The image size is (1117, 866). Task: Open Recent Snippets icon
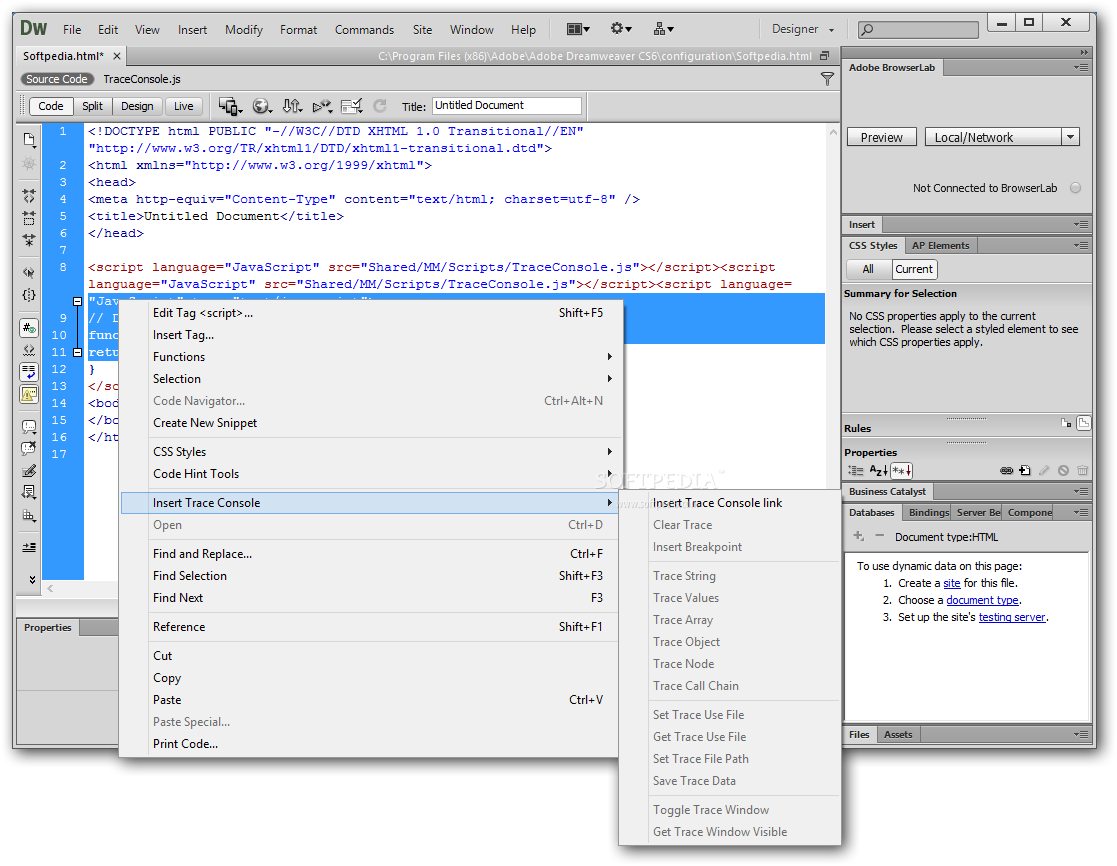click(28, 492)
